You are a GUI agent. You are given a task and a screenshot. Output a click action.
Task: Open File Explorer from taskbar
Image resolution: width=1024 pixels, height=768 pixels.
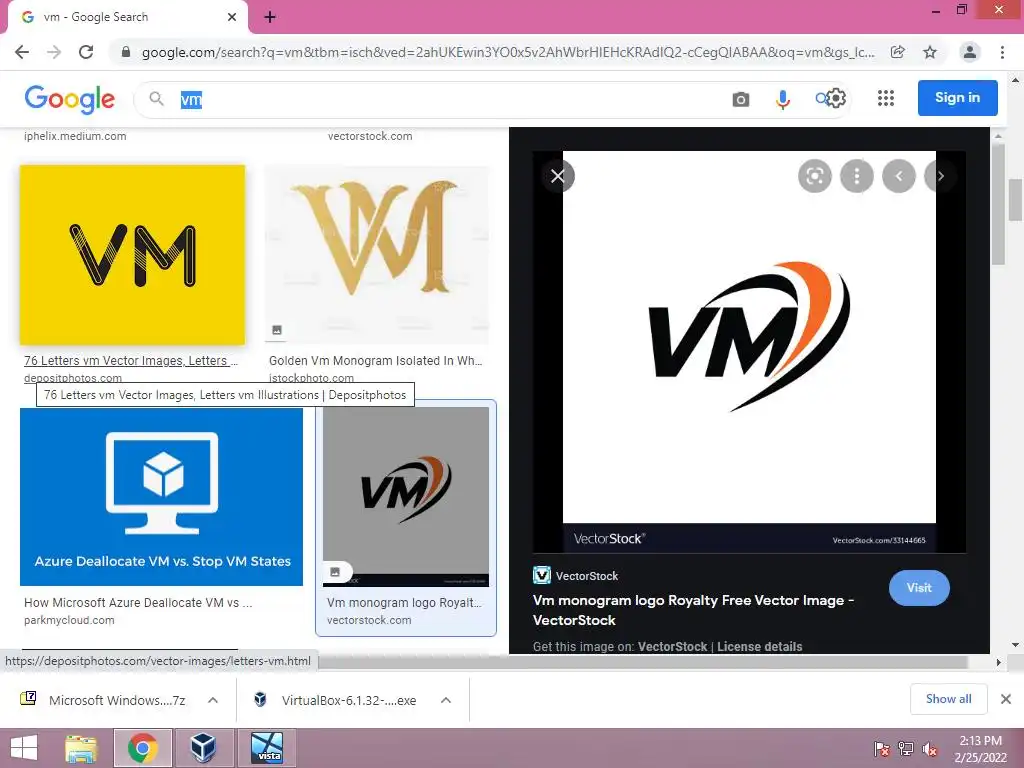[x=81, y=748]
